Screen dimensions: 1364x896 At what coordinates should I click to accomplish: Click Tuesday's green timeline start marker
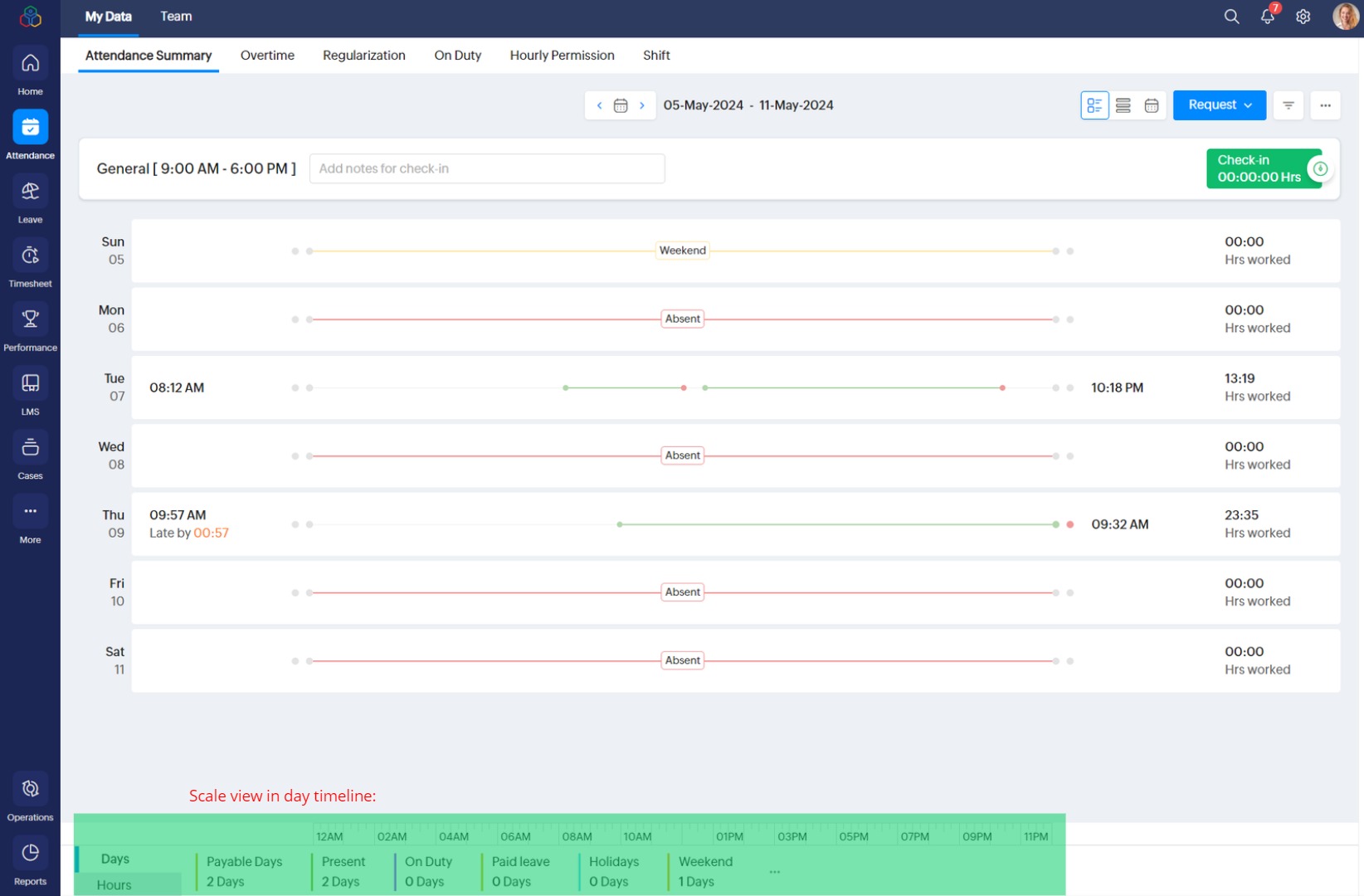(566, 387)
